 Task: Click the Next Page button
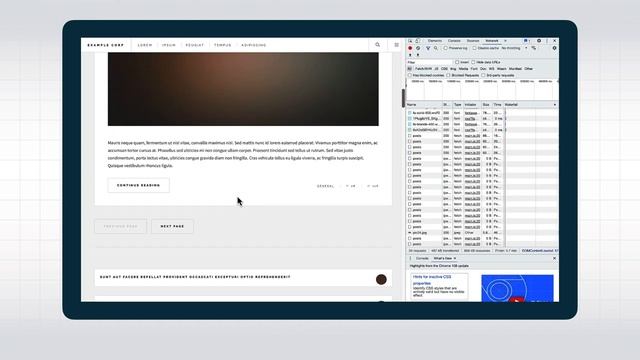pos(172,226)
